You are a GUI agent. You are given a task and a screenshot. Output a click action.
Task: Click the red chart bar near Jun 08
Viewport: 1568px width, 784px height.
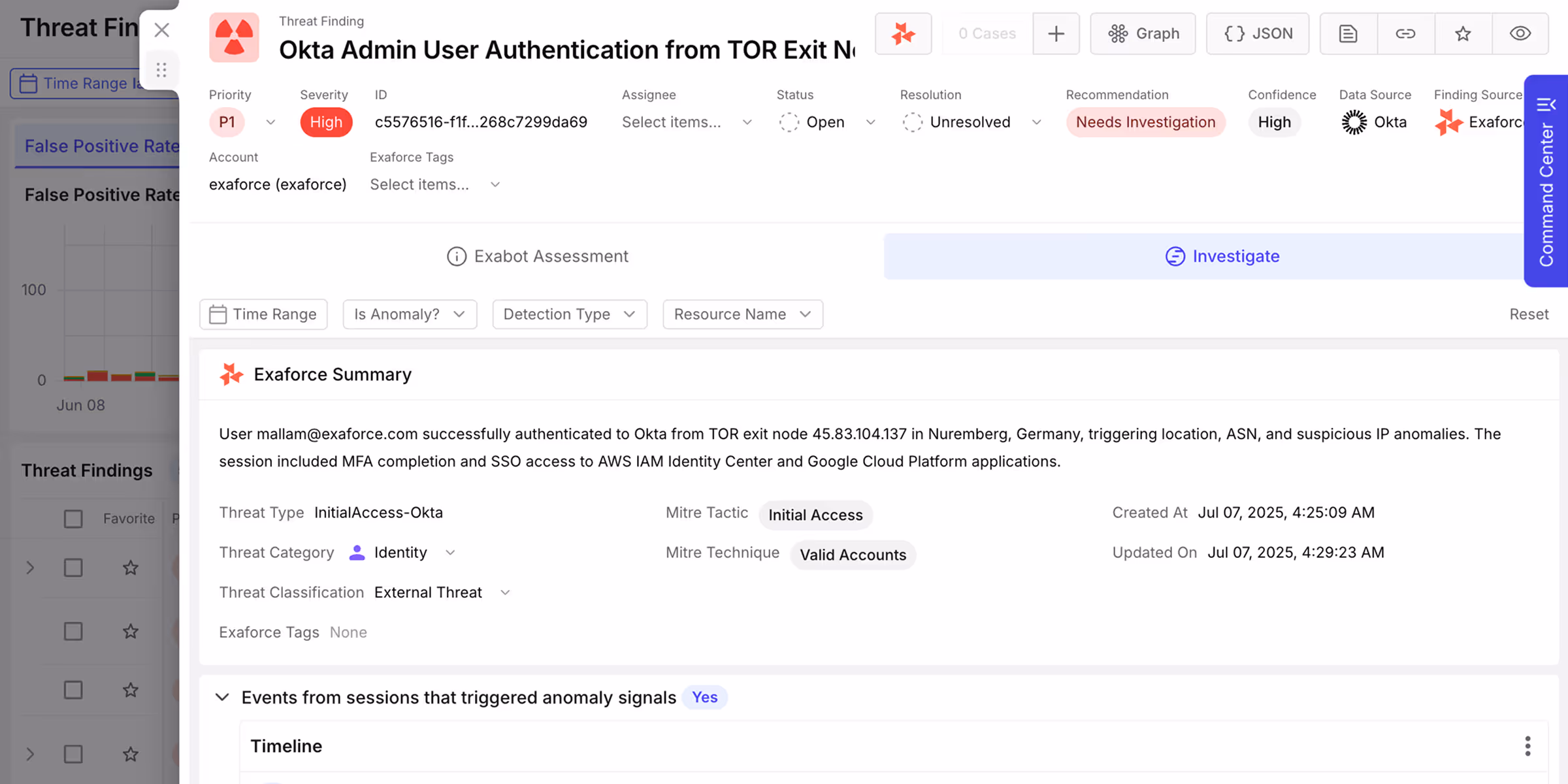coord(97,375)
